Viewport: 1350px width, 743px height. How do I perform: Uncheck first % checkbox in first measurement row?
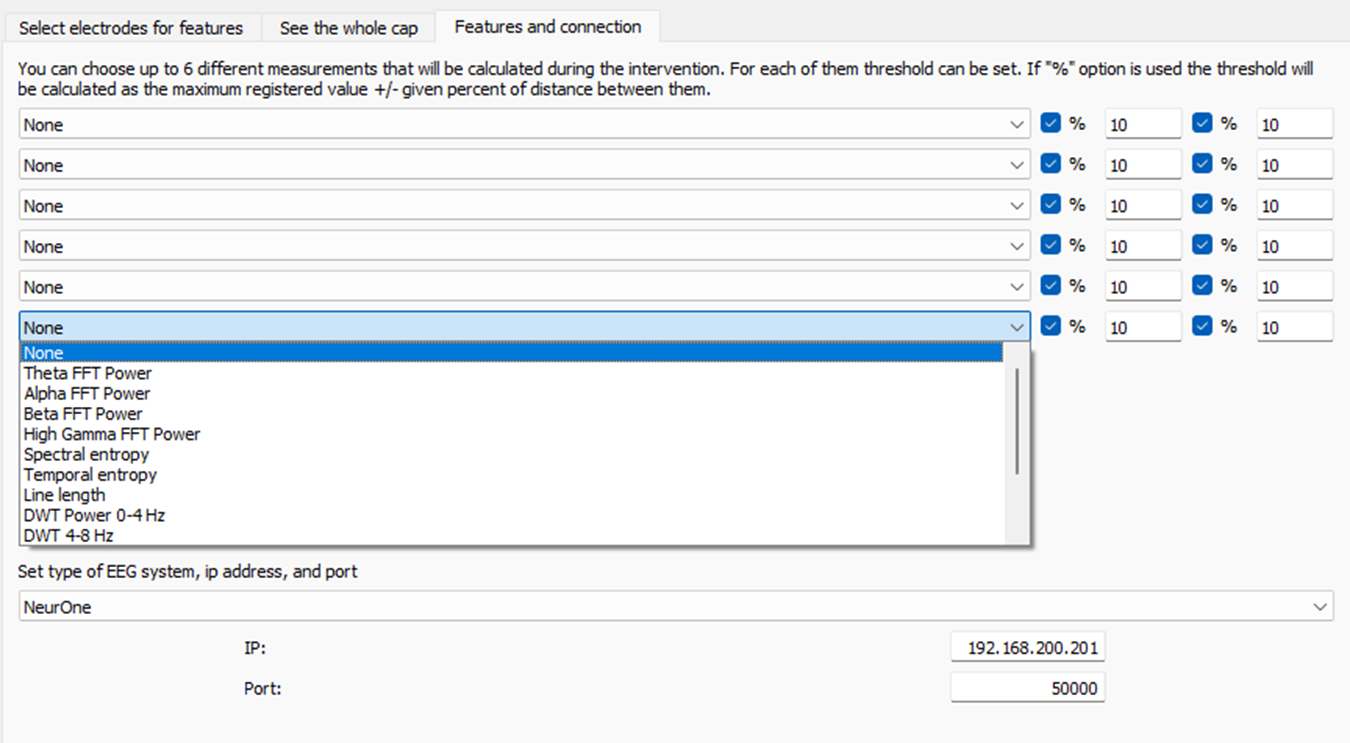pos(1050,124)
